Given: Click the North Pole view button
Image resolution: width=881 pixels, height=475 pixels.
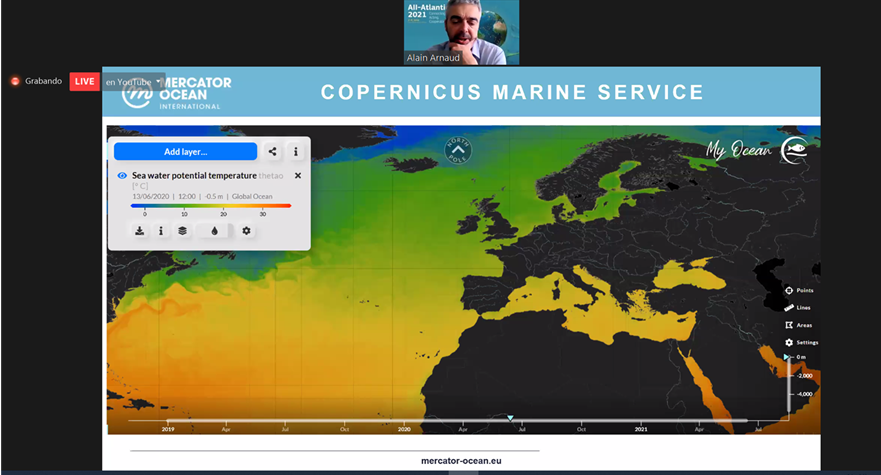Looking at the screenshot, I should [458, 150].
